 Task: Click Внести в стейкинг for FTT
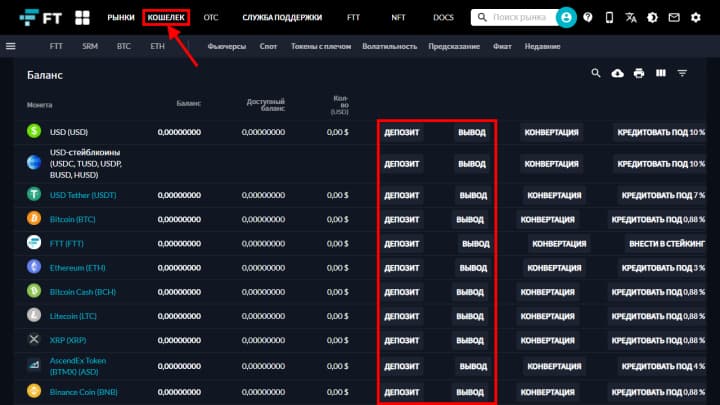coord(666,244)
